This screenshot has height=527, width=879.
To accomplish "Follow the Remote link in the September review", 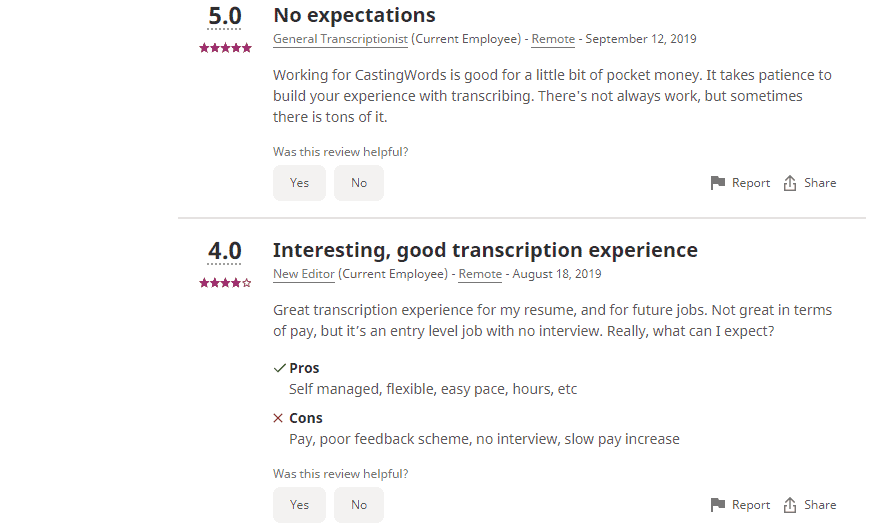I will (553, 39).
